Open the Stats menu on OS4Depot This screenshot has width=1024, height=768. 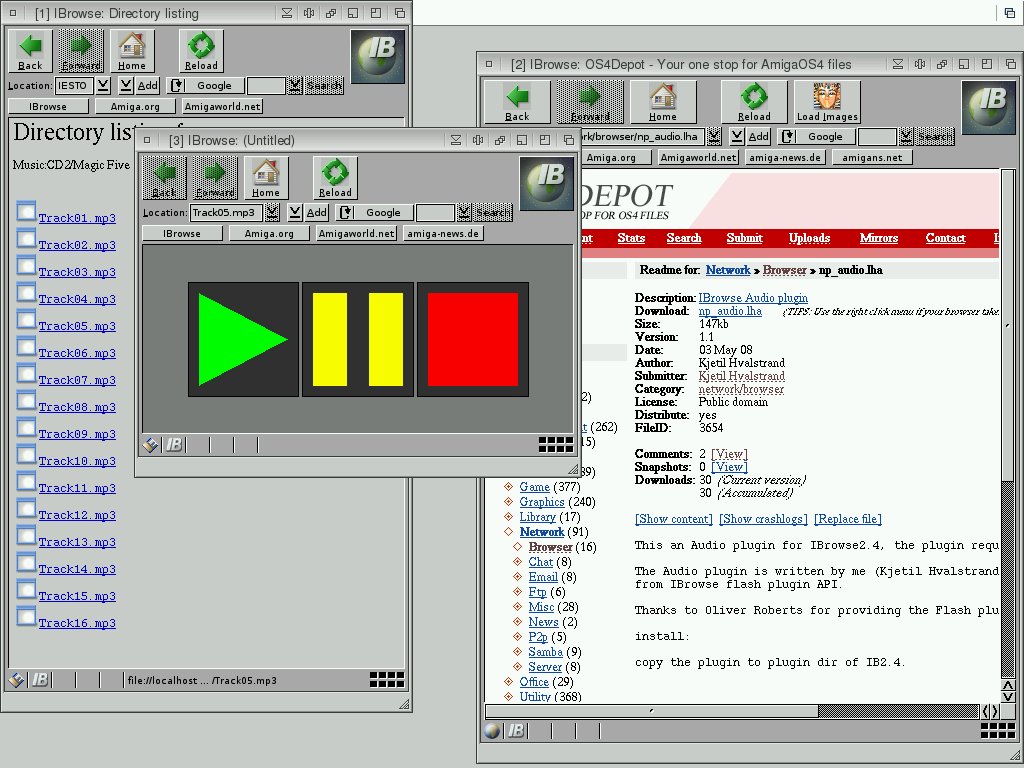tap(631, 238)
